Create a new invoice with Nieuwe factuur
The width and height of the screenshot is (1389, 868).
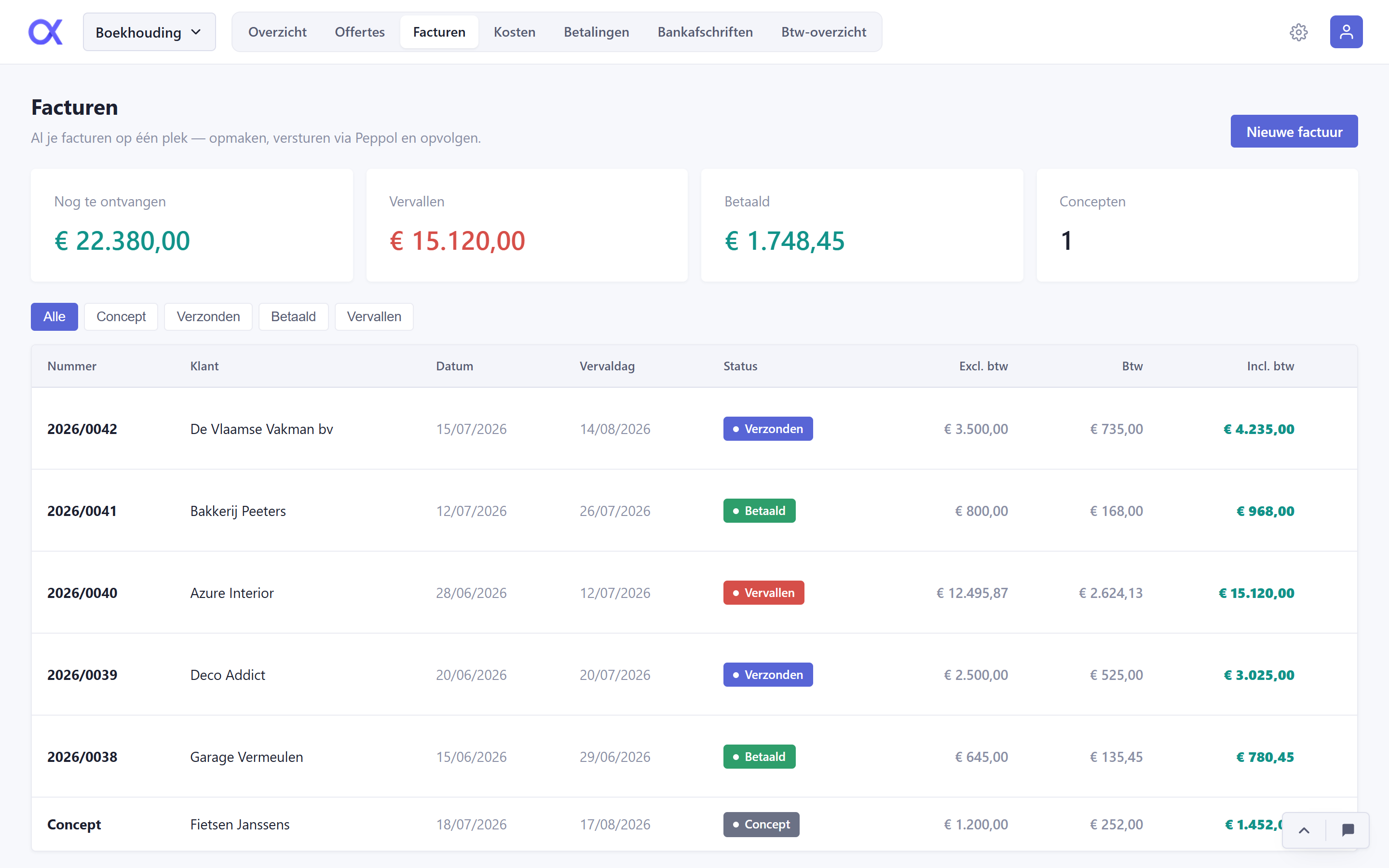1294,132
